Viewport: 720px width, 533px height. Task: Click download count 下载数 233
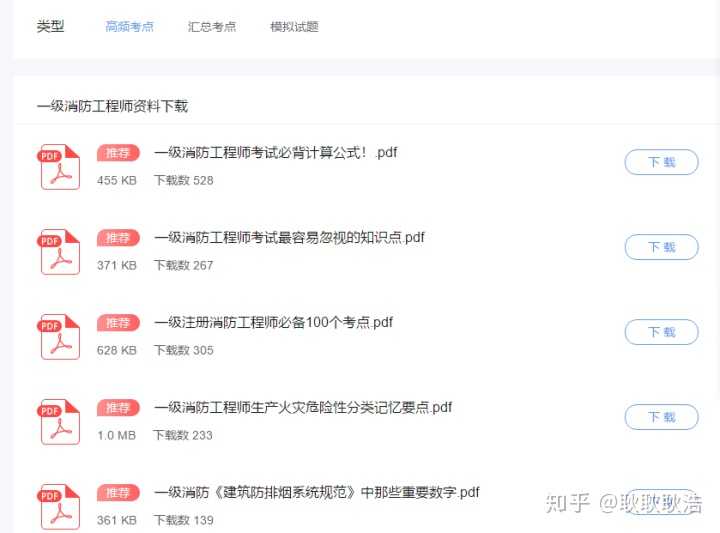coord(183,435)
